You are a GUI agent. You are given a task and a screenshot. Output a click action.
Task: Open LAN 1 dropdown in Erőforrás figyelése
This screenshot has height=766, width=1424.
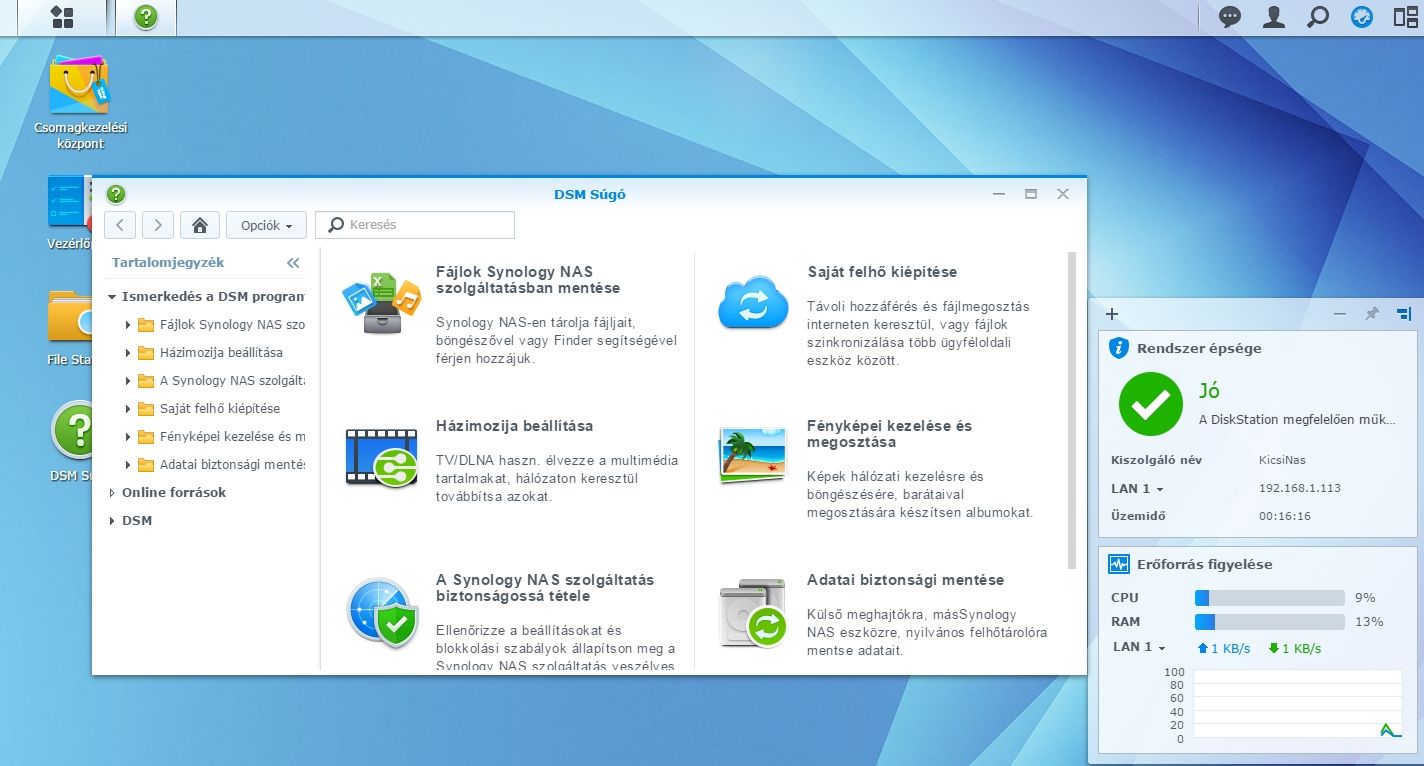[1140, 647]
